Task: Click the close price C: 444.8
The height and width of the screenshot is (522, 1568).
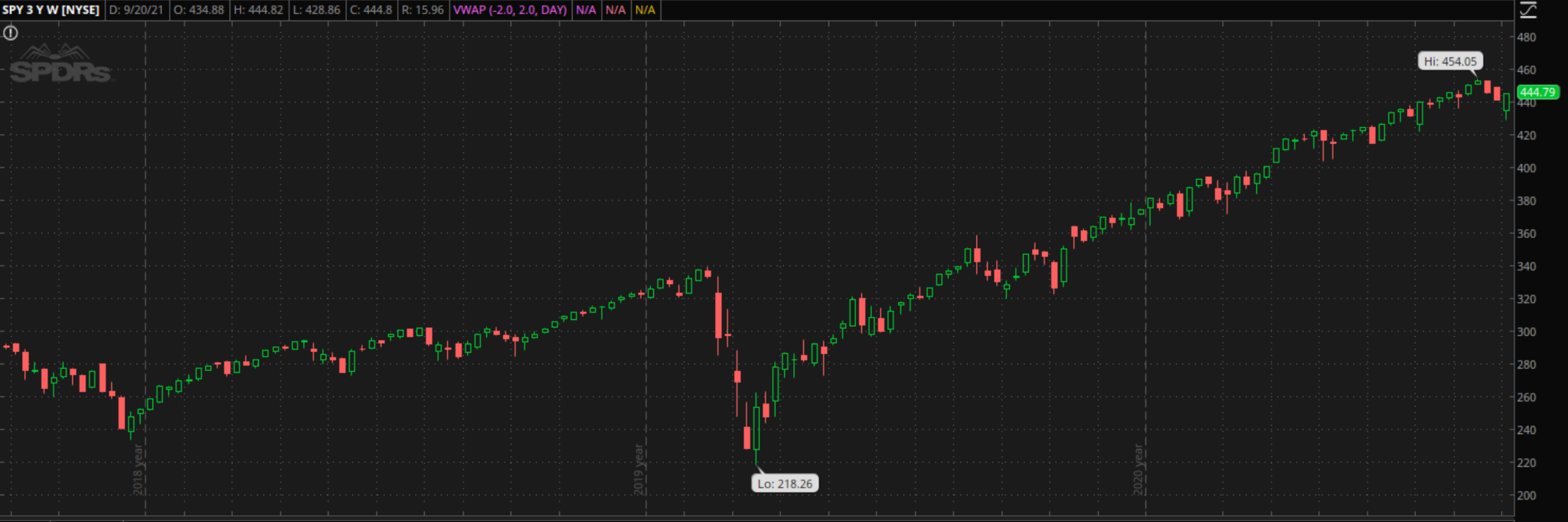Action: [x=371, y=10]
